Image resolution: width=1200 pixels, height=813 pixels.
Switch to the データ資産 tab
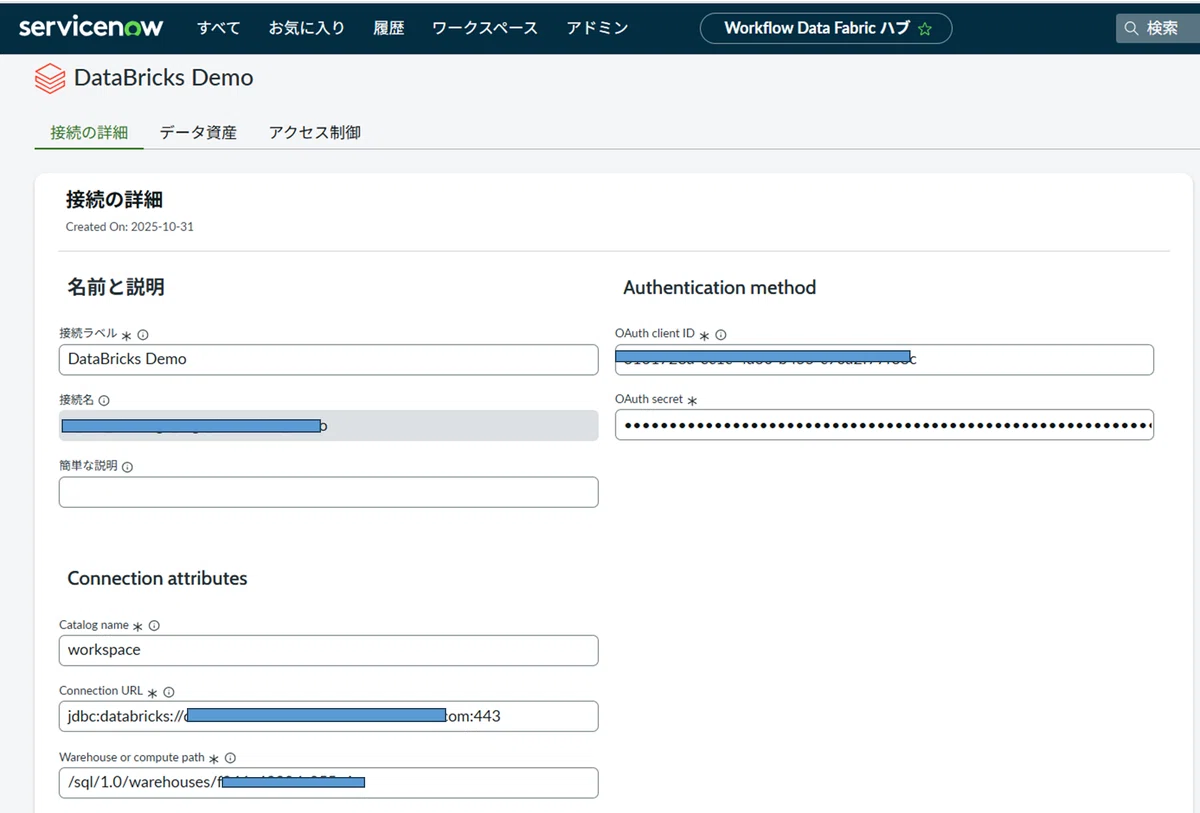point(198,132)
